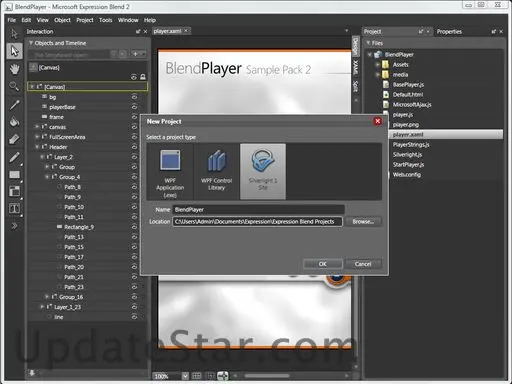Collapse the Group_4 tree node
The image size is (512, 384).
(x=47, y=177)
